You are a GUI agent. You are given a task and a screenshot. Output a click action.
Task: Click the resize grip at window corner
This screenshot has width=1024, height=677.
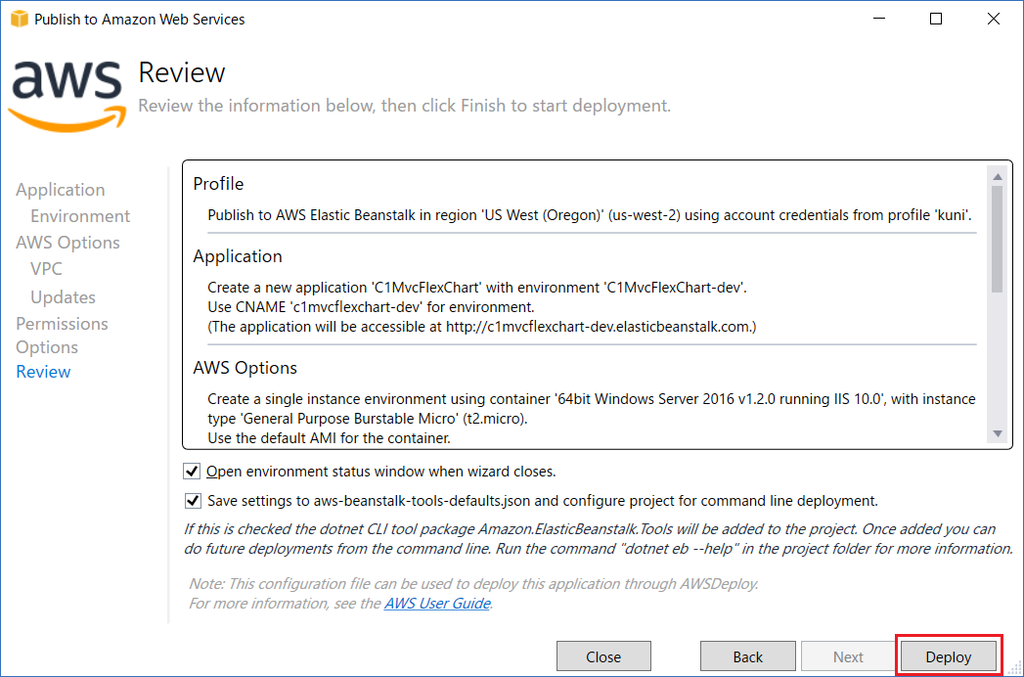(x=1016, y=669)
